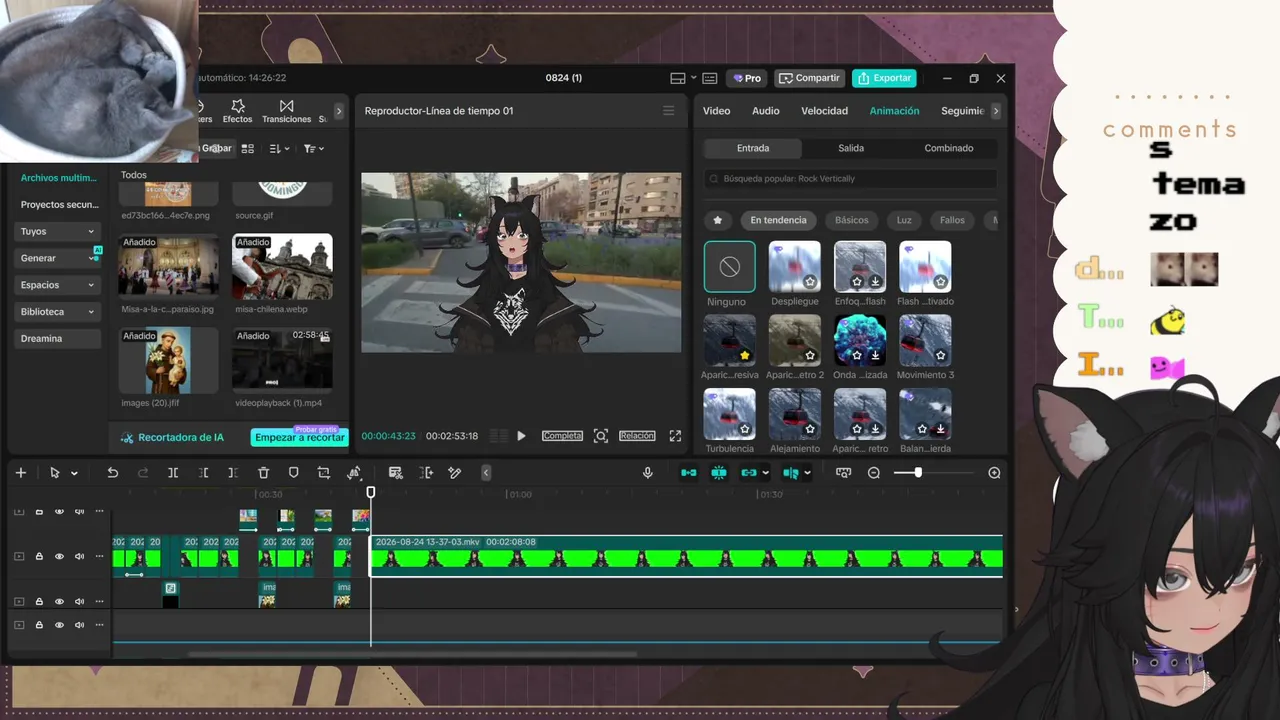This screenshot has width=1280, height=720.
Task: Select the Salida animation tab
Action: click(851, 148)
